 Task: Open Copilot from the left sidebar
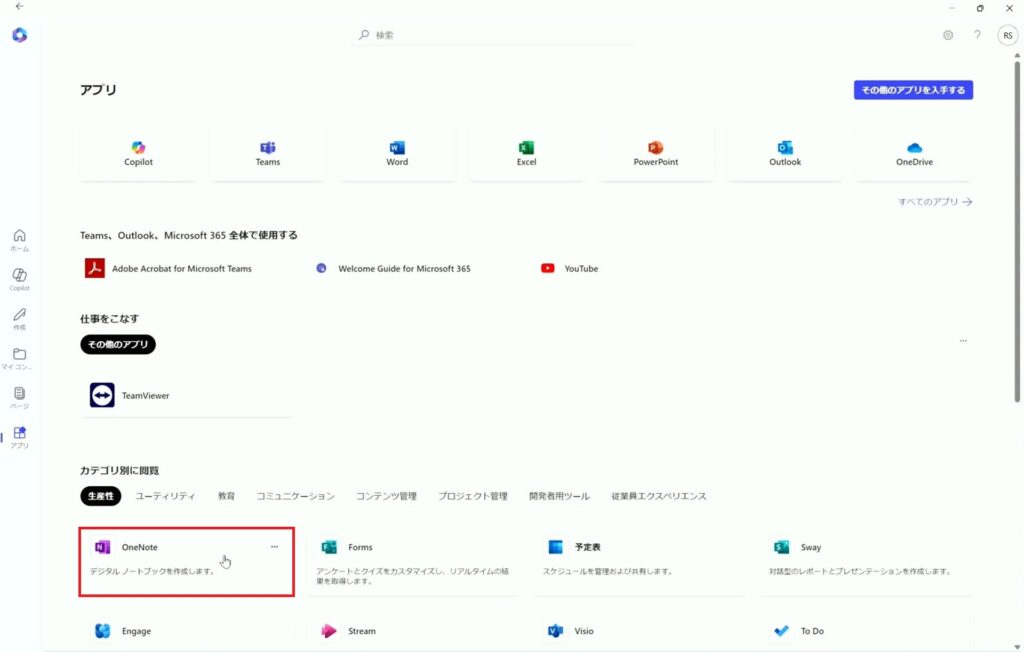click(20, 279)
